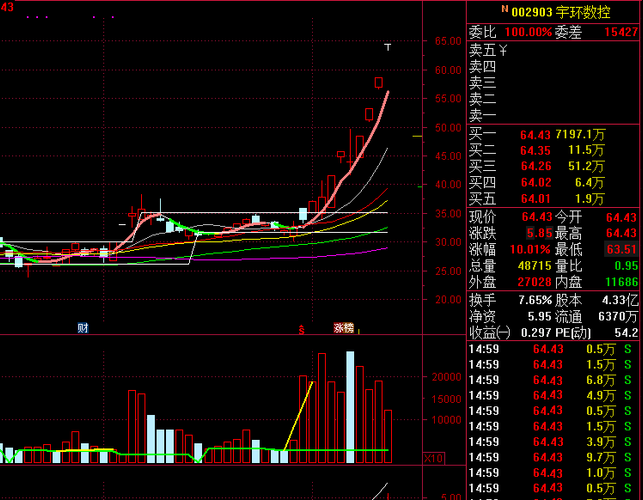This screenshot has height=500, width=643.
Task: Click the topmost red candlestick
Action: pos(379,82)
